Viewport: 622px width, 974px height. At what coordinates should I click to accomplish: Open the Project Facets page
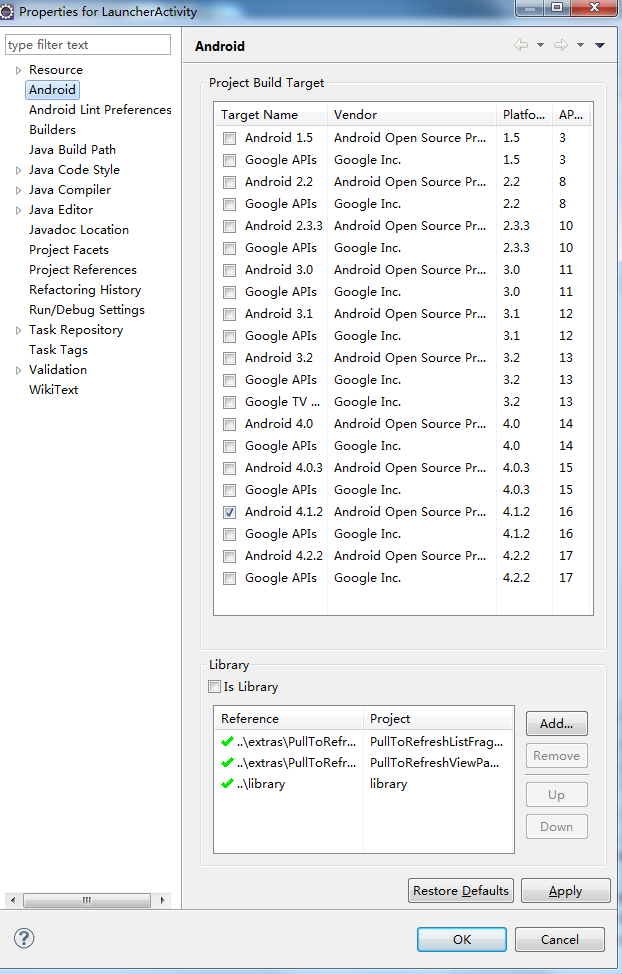pos(69,249)
